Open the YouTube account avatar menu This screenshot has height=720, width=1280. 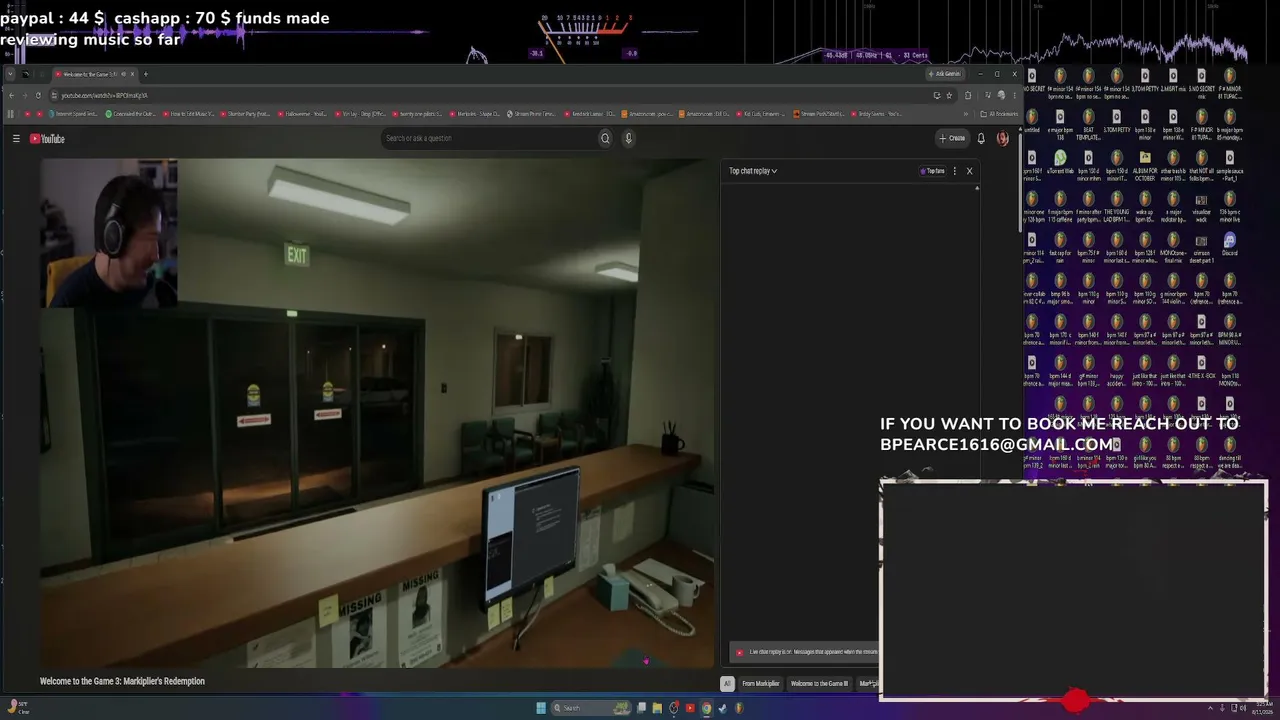(x=1002, y=138)
